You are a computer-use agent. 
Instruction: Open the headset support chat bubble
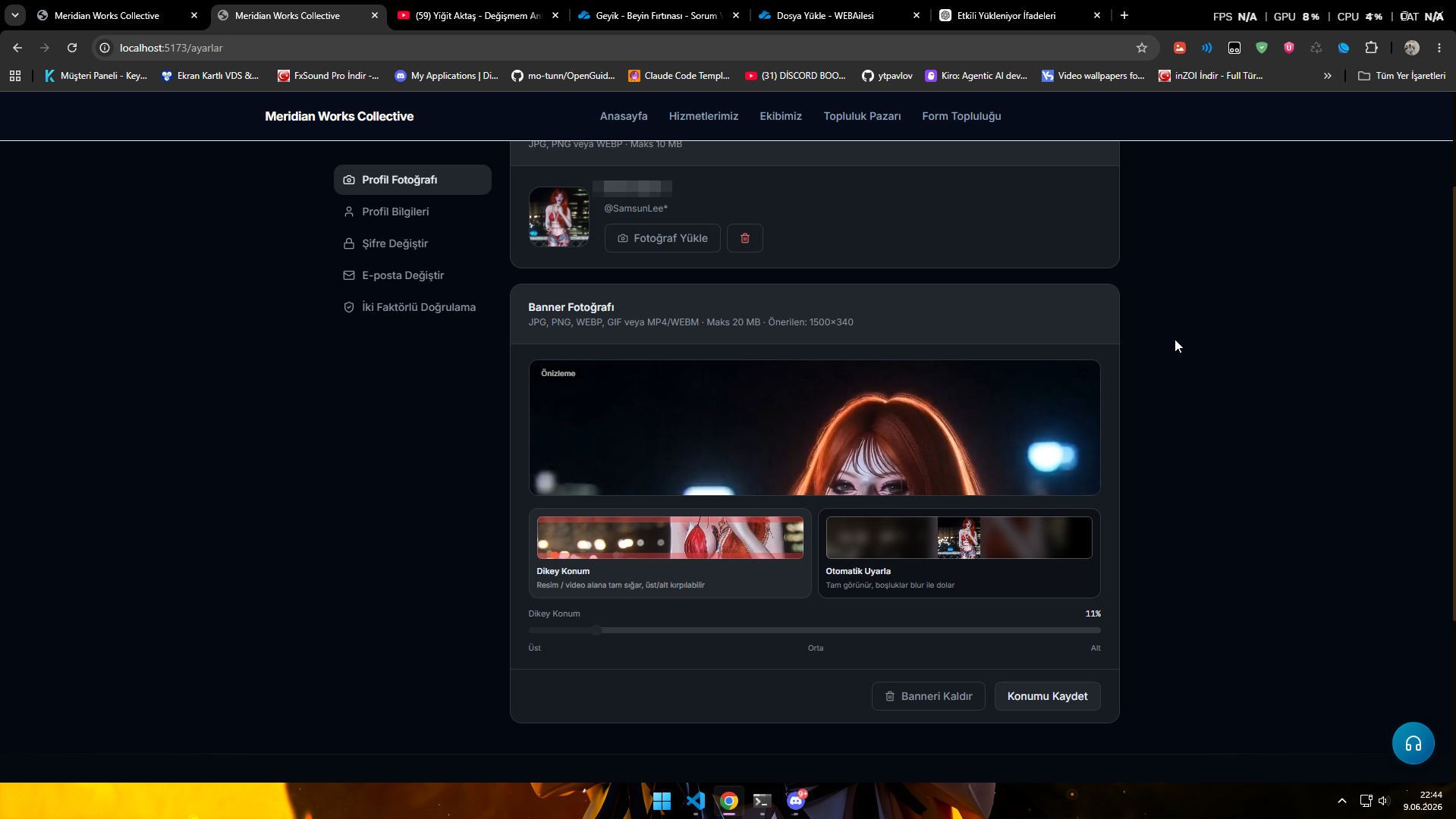click(x=1413, y=743)
